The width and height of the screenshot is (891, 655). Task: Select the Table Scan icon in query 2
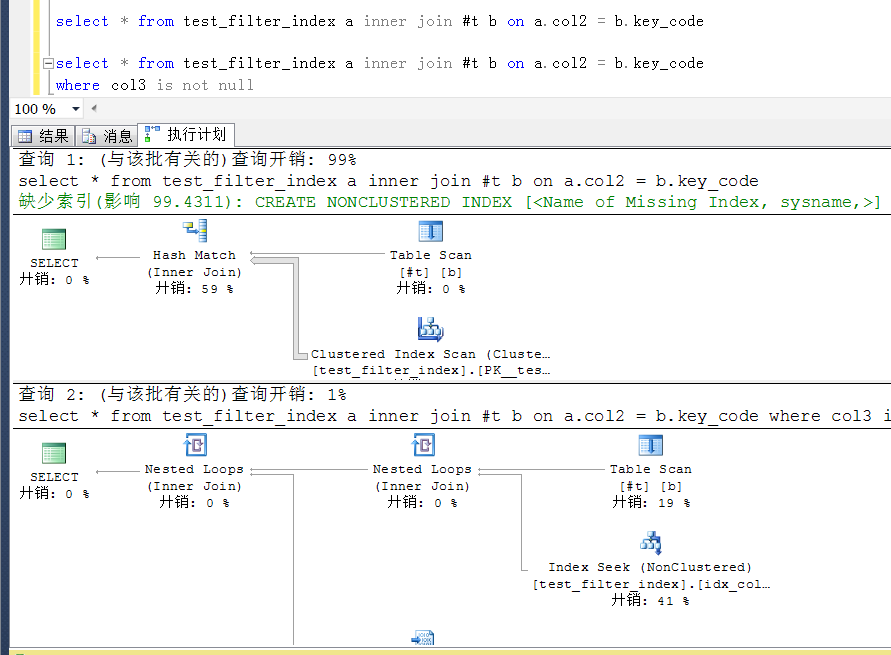650,446
